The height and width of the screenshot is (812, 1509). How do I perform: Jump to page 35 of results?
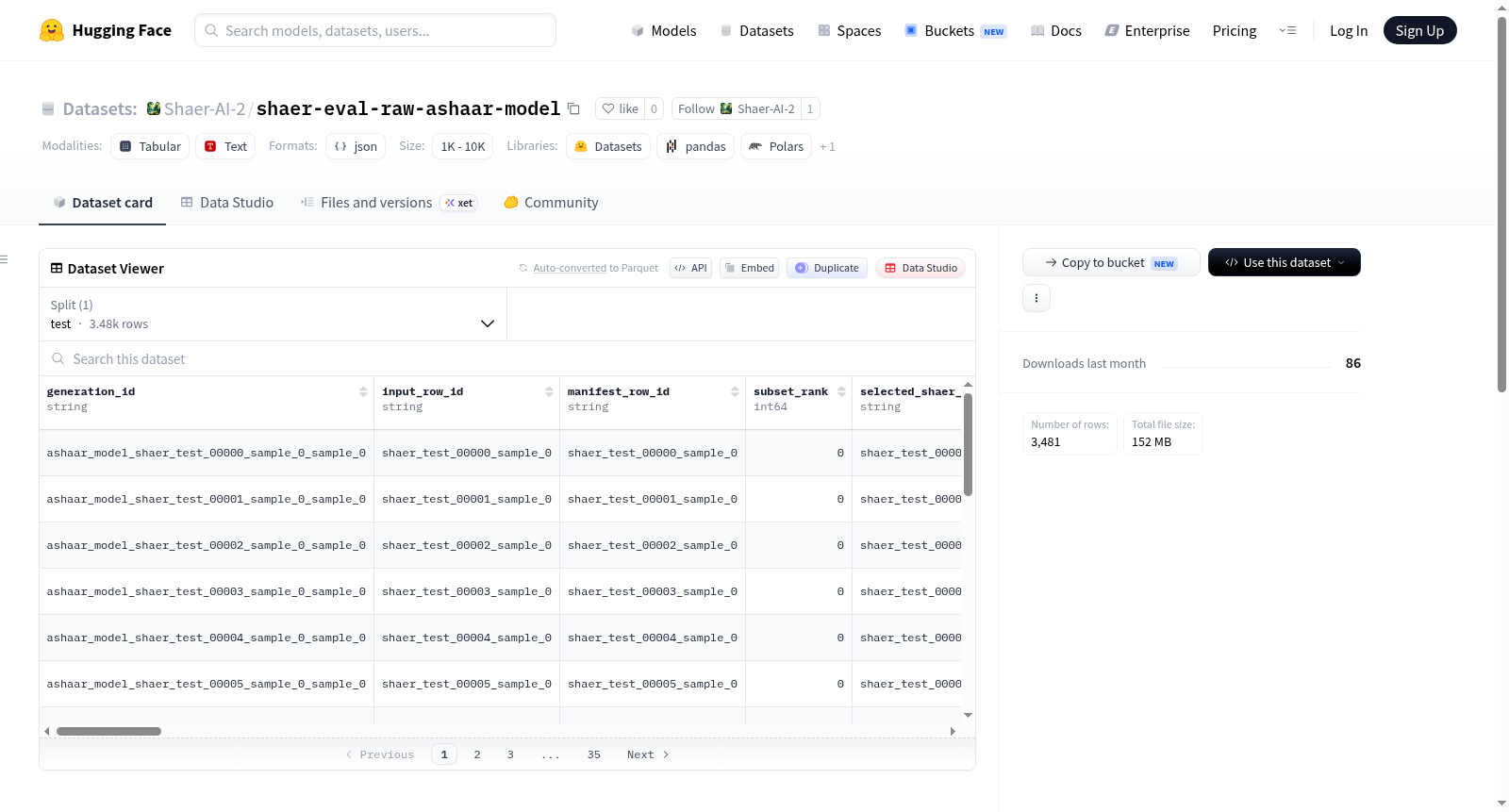(593, 754)
